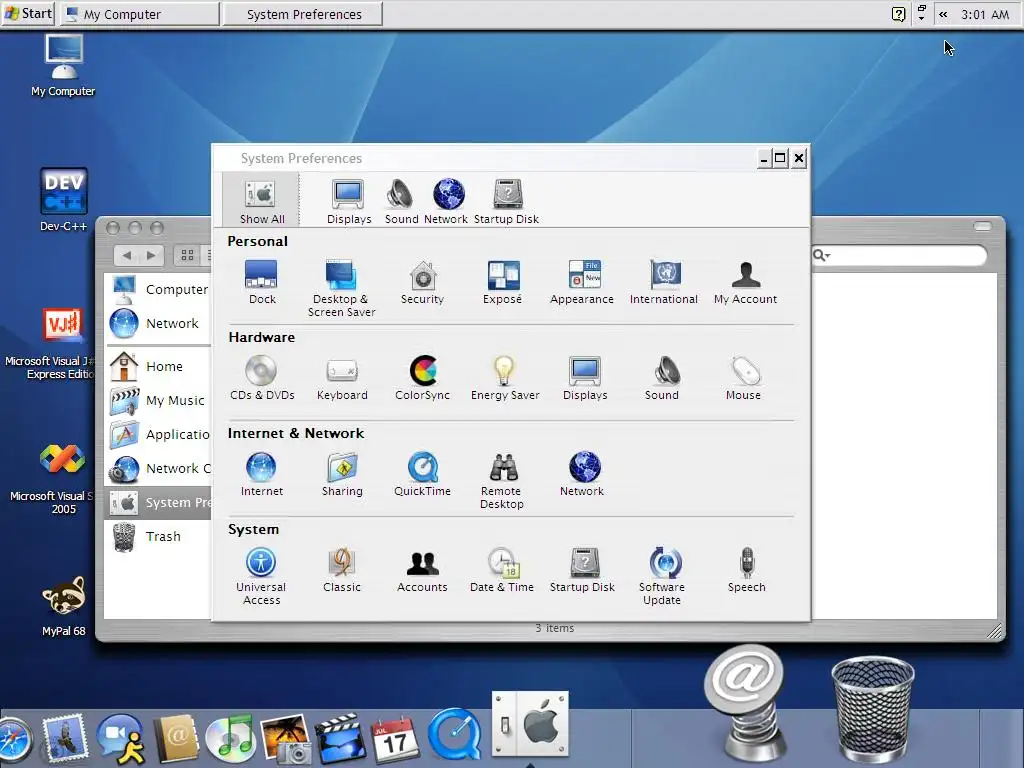Switch to My Computer taskbar button

140,14
